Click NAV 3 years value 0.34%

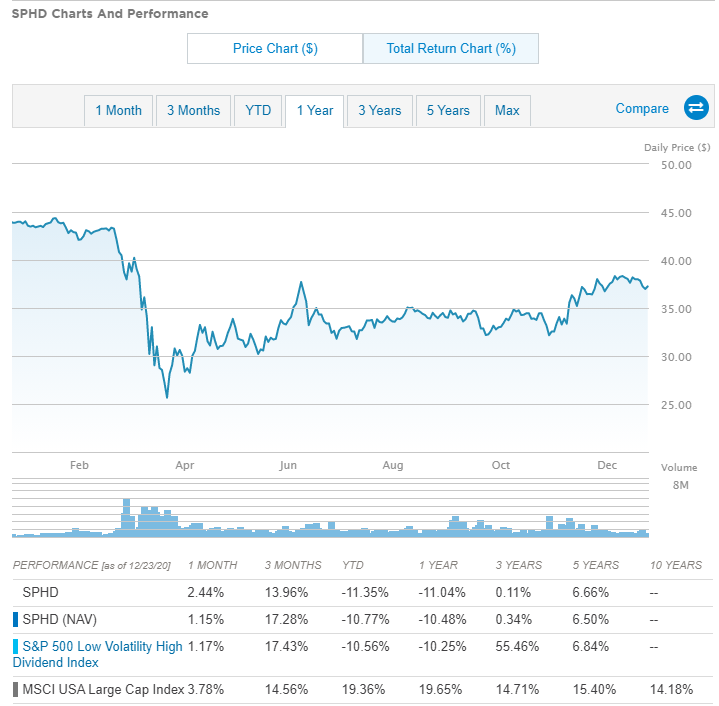coord(514,619)
